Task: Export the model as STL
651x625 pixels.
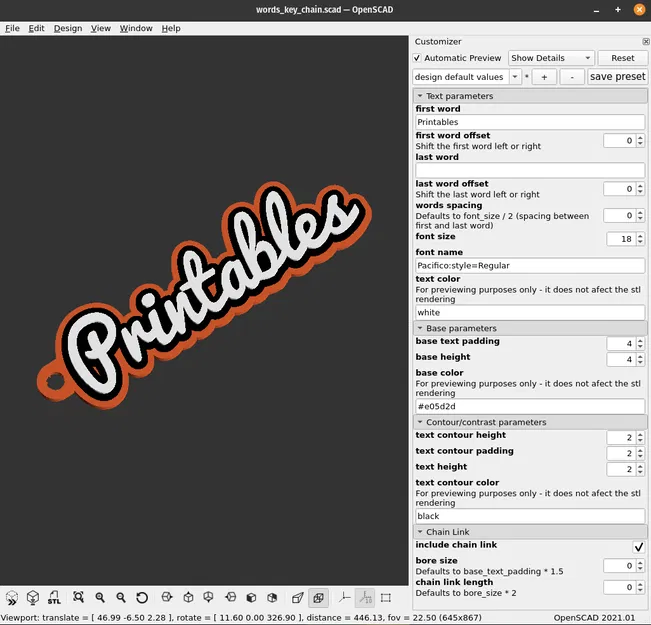Action: point(54,598)
